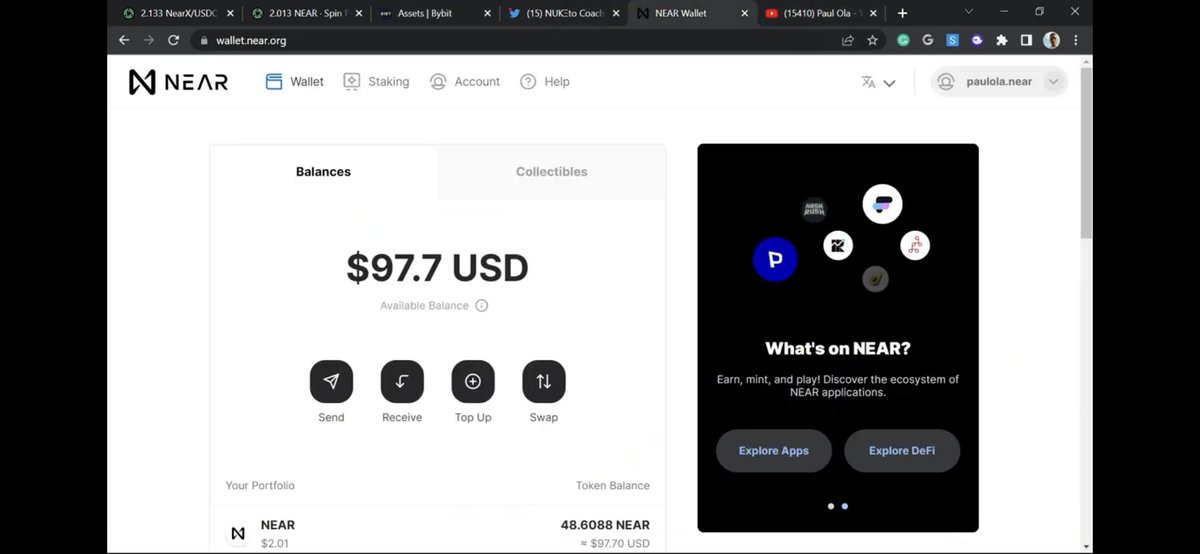Open the extensions puzzle icon
The image size is (1200, 554).
pos(1002,40)
